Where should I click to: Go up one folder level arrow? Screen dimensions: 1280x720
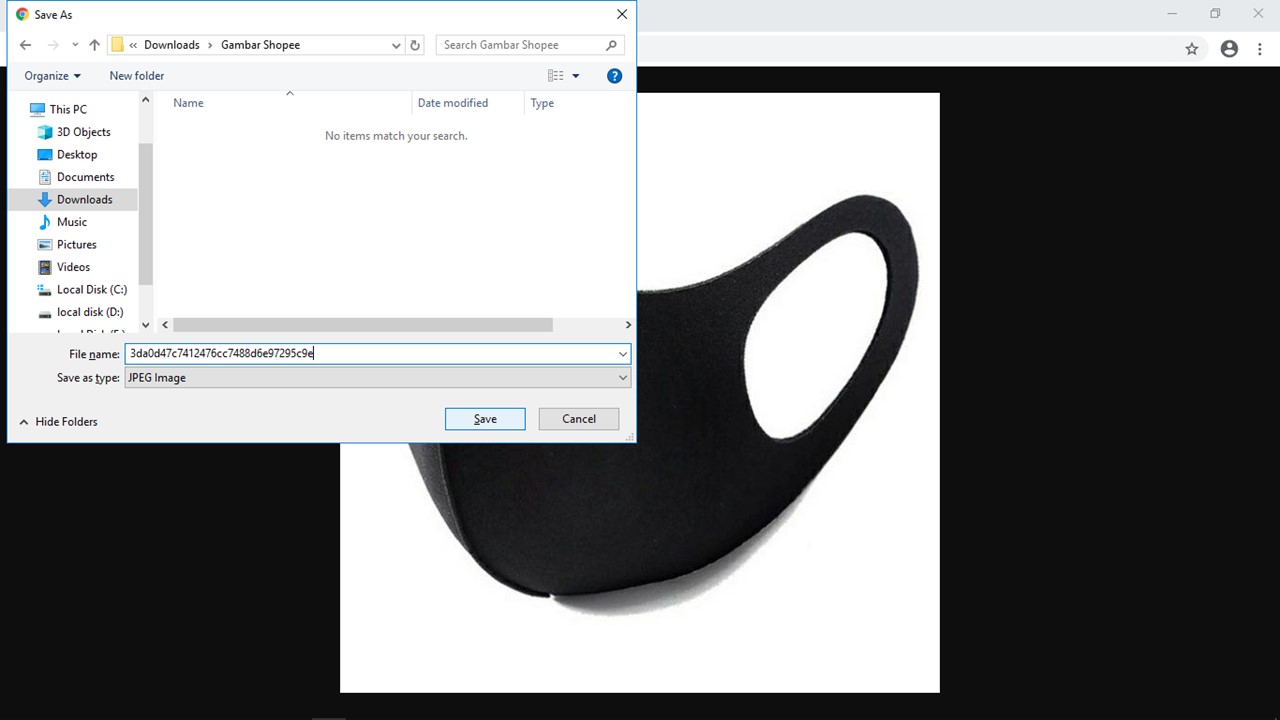pyautogui.click(x=94, y=45)
